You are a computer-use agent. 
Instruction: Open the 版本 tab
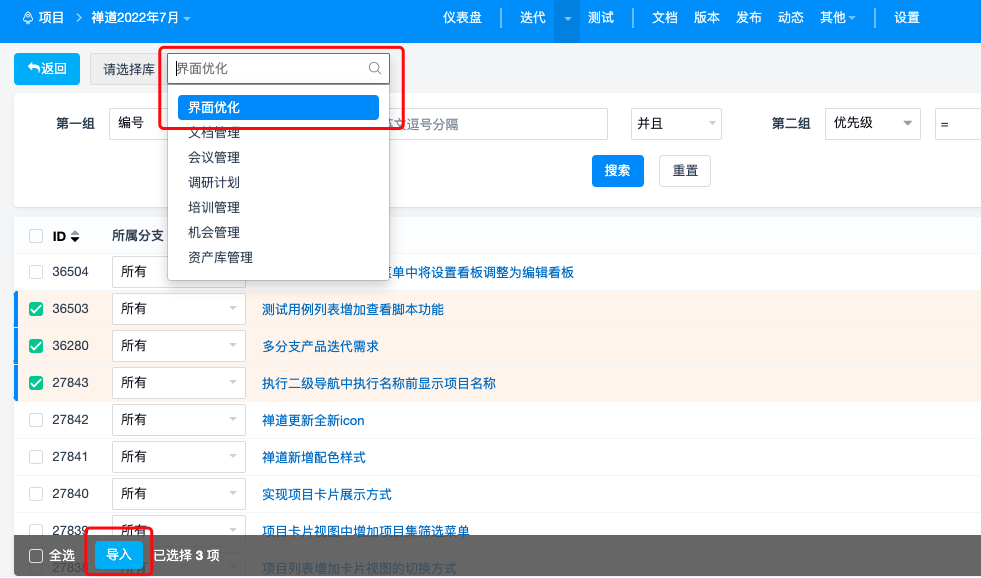pos(706,18)
